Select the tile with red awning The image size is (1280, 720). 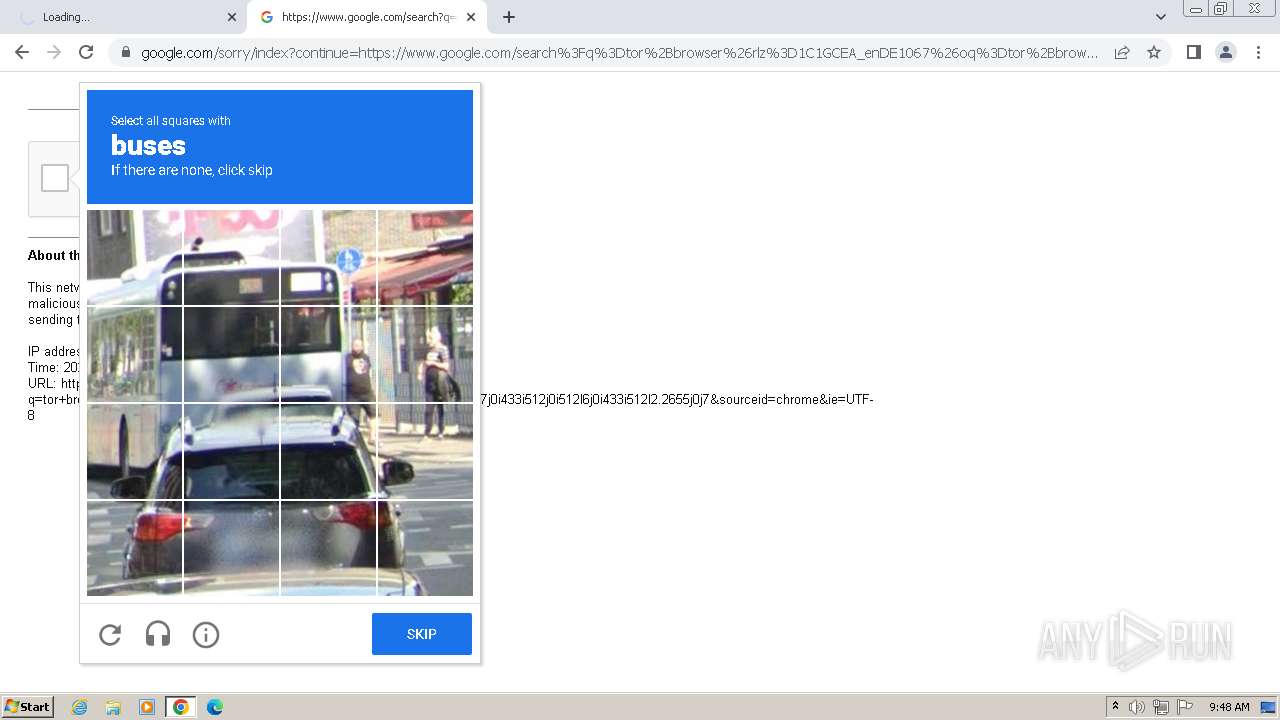click(x=425, y=258)
